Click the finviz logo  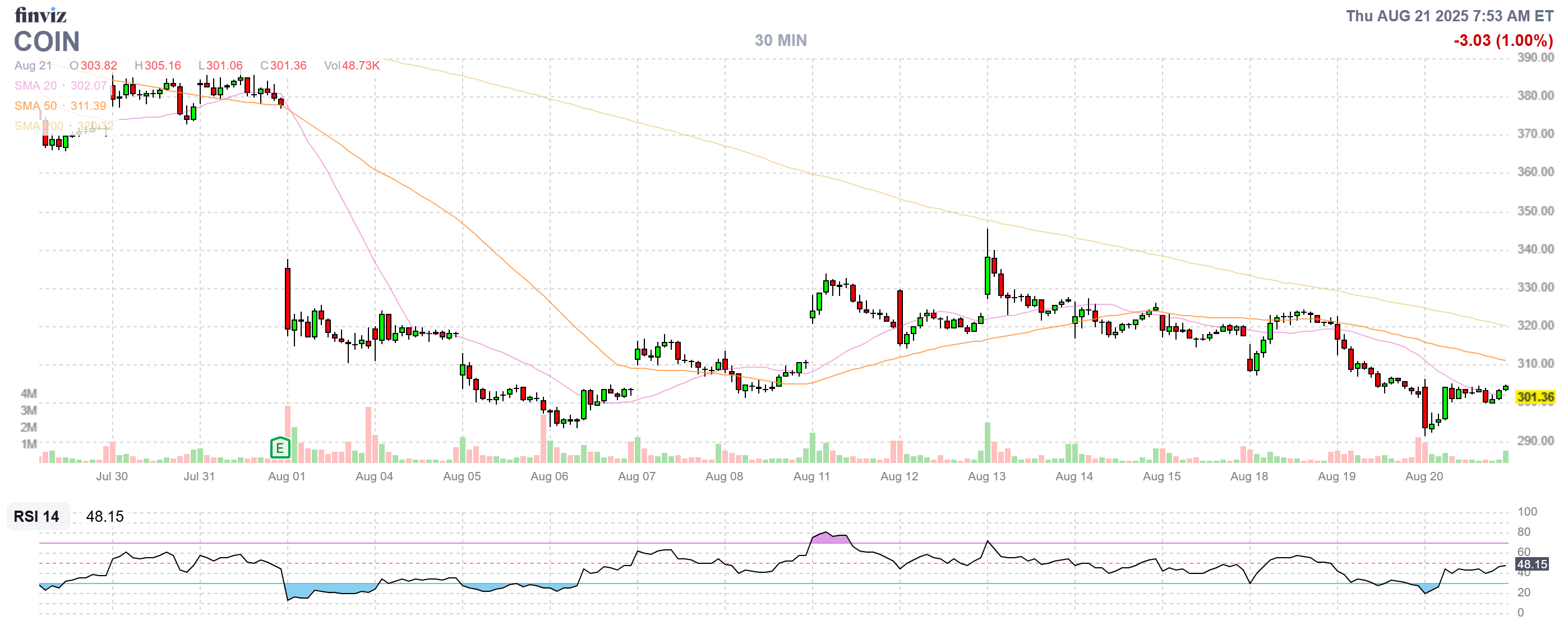click(40, 15)
